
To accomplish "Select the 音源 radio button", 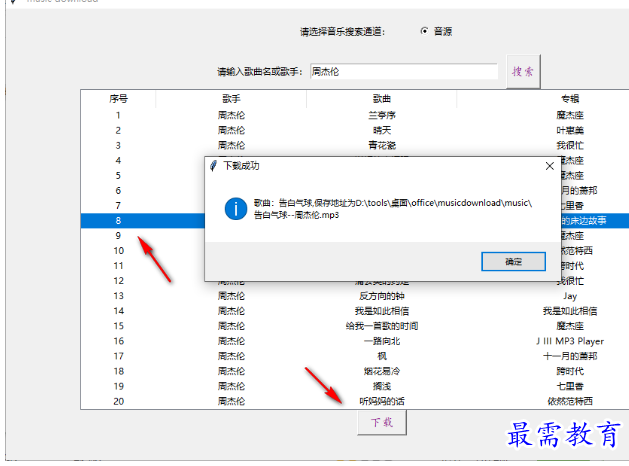I will [x=424, y=31].
